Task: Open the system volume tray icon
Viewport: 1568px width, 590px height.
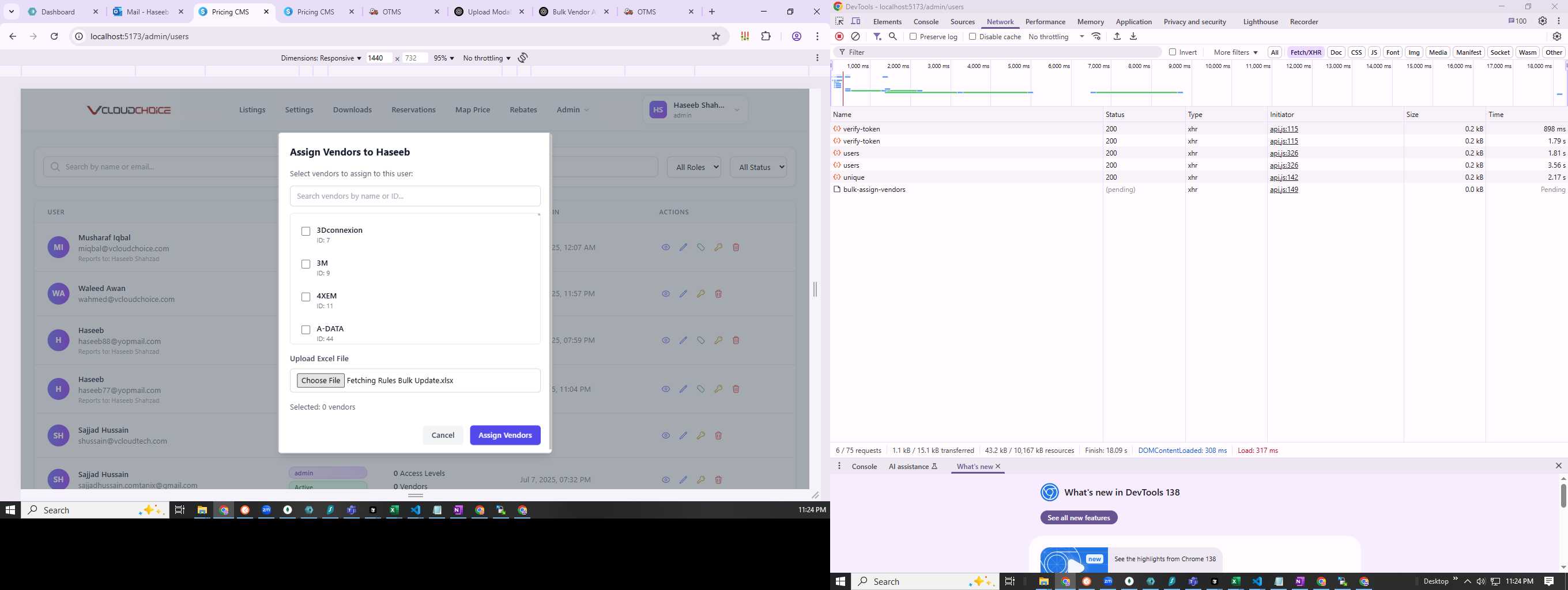Action: coord(1481,581)
